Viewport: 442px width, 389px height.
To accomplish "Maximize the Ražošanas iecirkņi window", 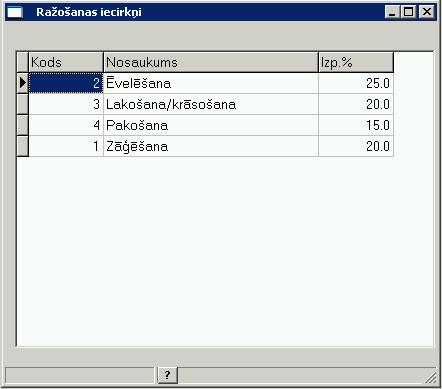I will pyautogui.click(x=409, y=12).
